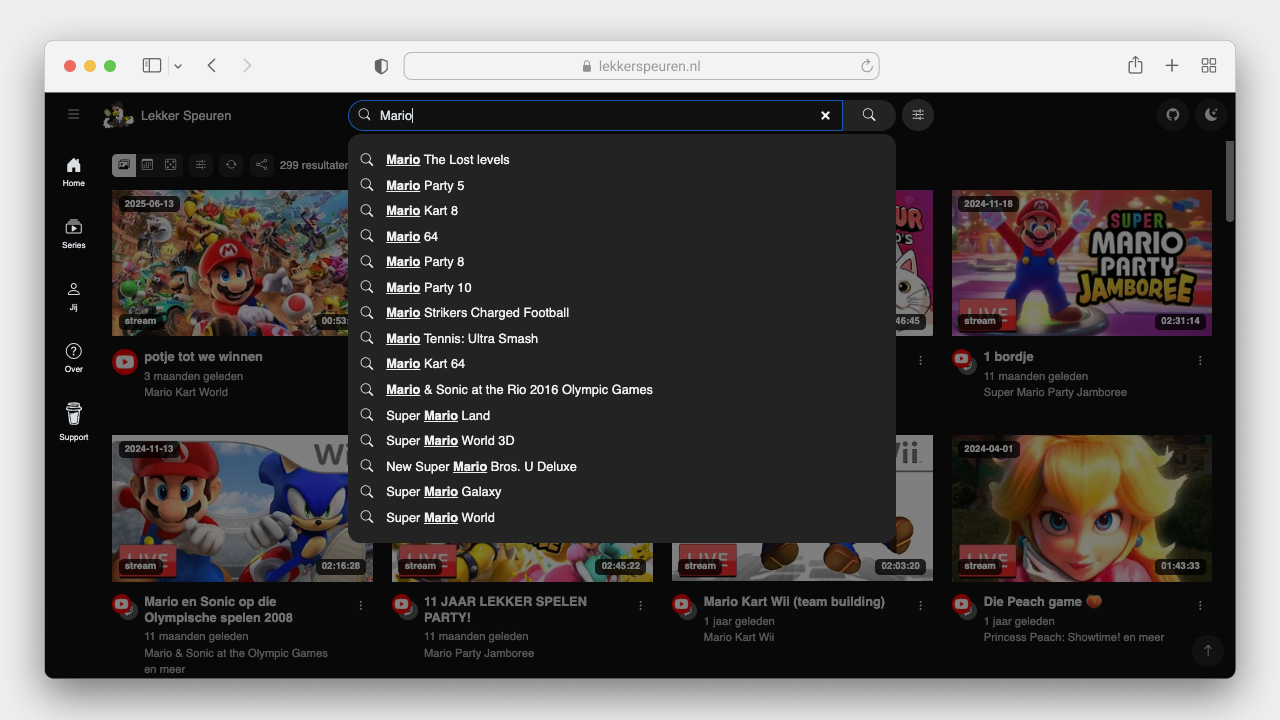Image resolution: width=1280 pixels, height=720 pixels.
Task: Expand Safari sidebar dropdown chevron
Action: click(178, 66)
